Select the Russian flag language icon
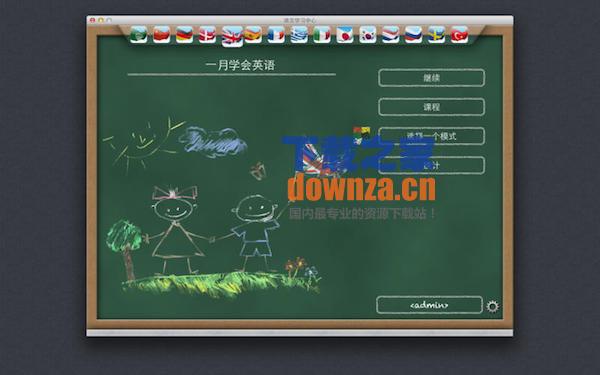Viewport: 600px width, 375px height. [414, 34]
